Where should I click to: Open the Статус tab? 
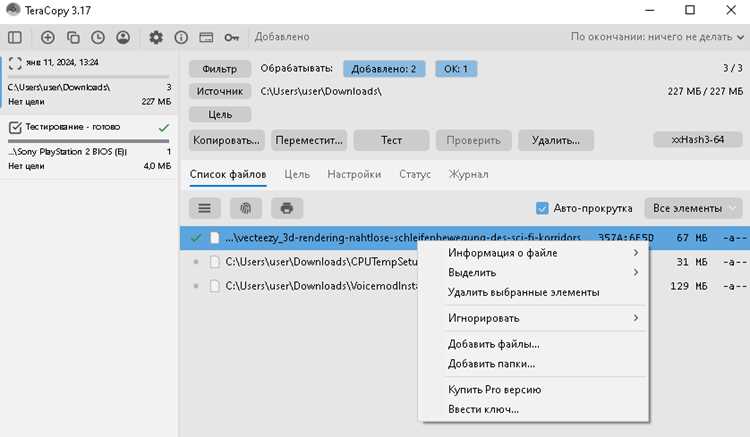[415, 175]
